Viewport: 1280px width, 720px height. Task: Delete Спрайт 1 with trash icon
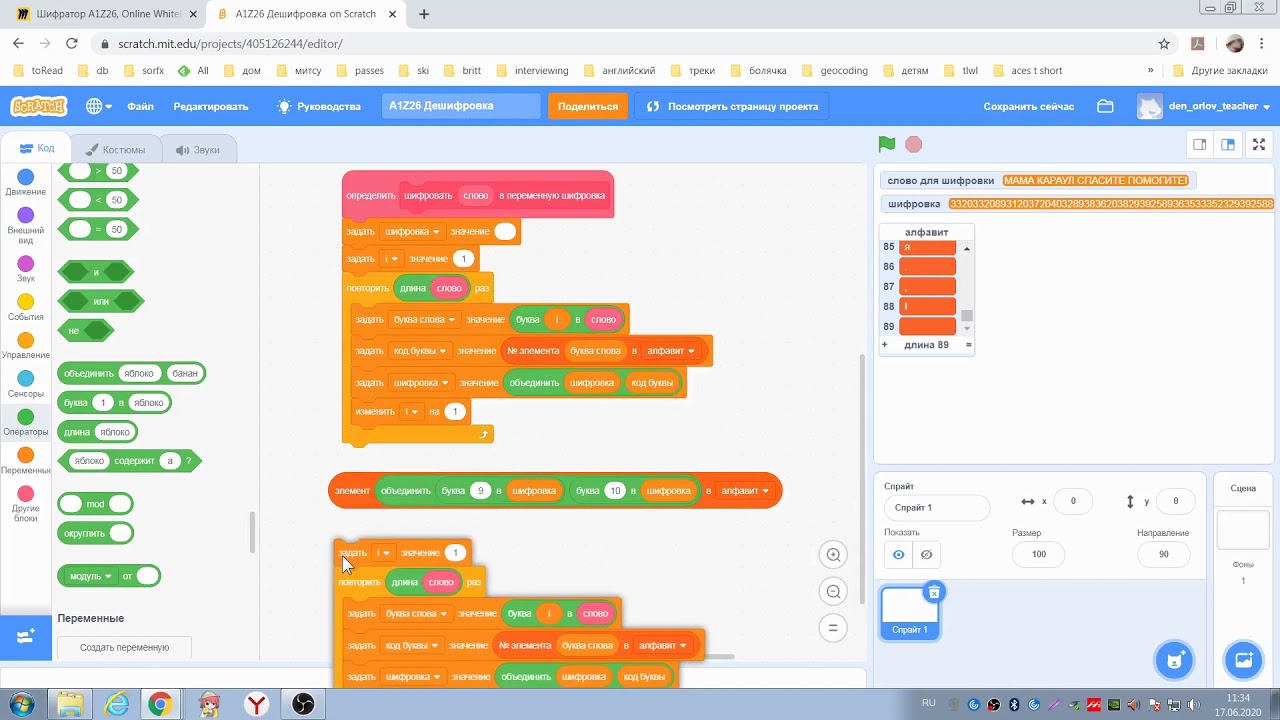pos(934,592)
